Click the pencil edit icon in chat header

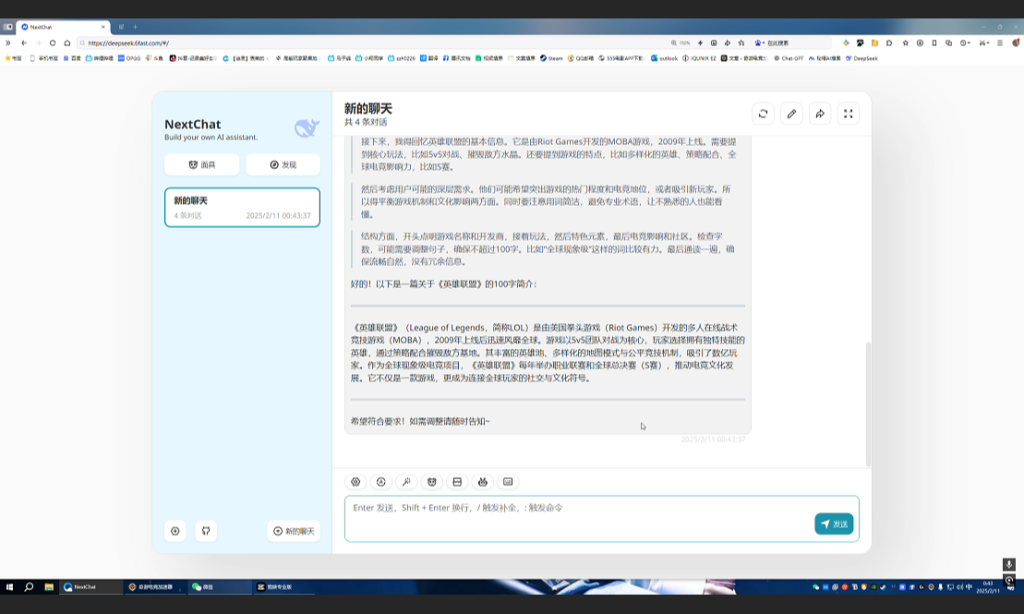point(792,114)
